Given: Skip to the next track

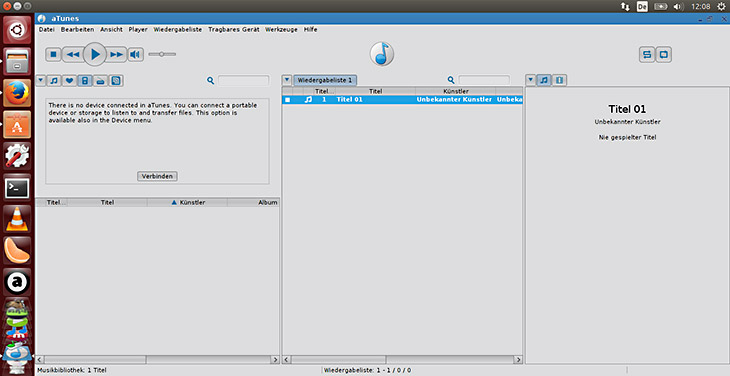Looking at the screenshot, I should [x=116, y=54].
